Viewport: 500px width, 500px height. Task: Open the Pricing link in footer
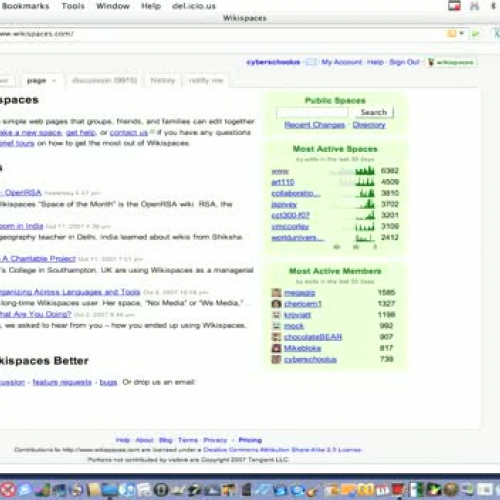click(x=250, y=440)
